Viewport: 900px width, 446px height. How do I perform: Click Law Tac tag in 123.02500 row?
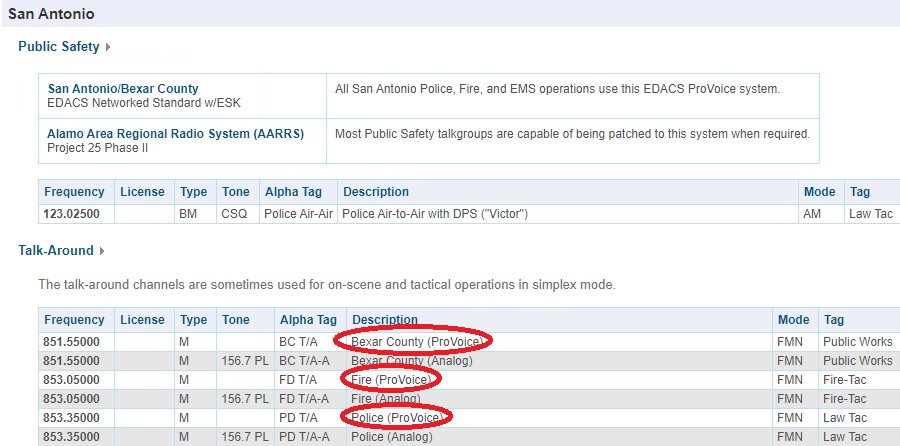tap(871, 214)
